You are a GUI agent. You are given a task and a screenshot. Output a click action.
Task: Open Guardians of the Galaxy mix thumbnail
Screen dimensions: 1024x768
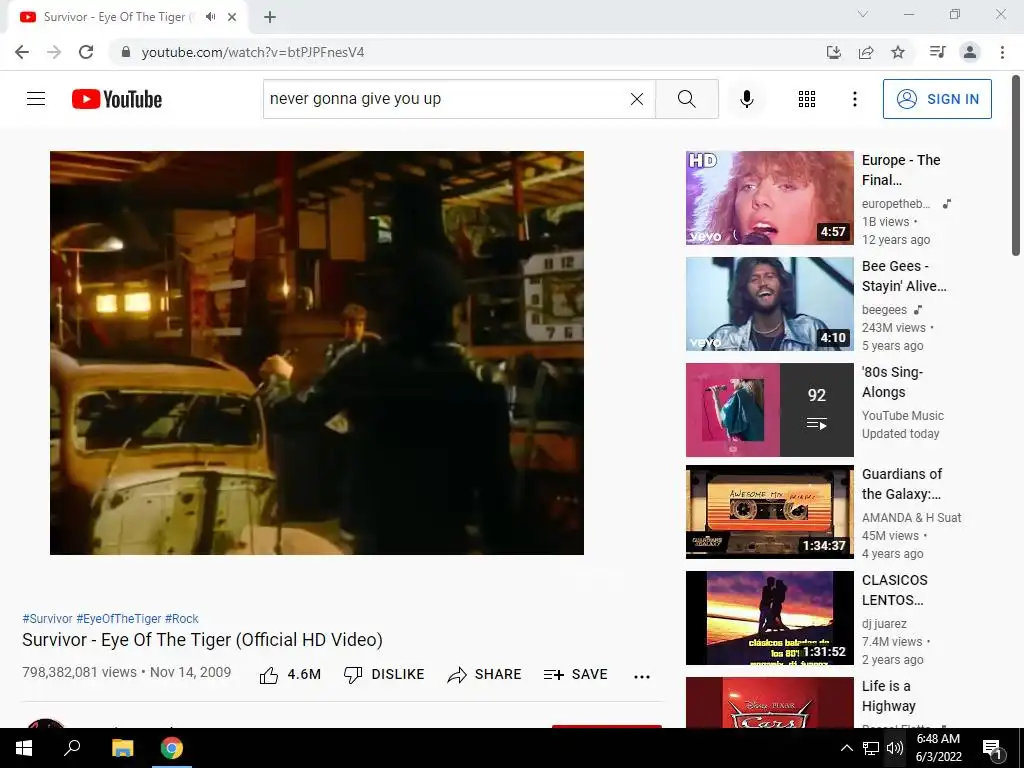[x=769, y=511]
